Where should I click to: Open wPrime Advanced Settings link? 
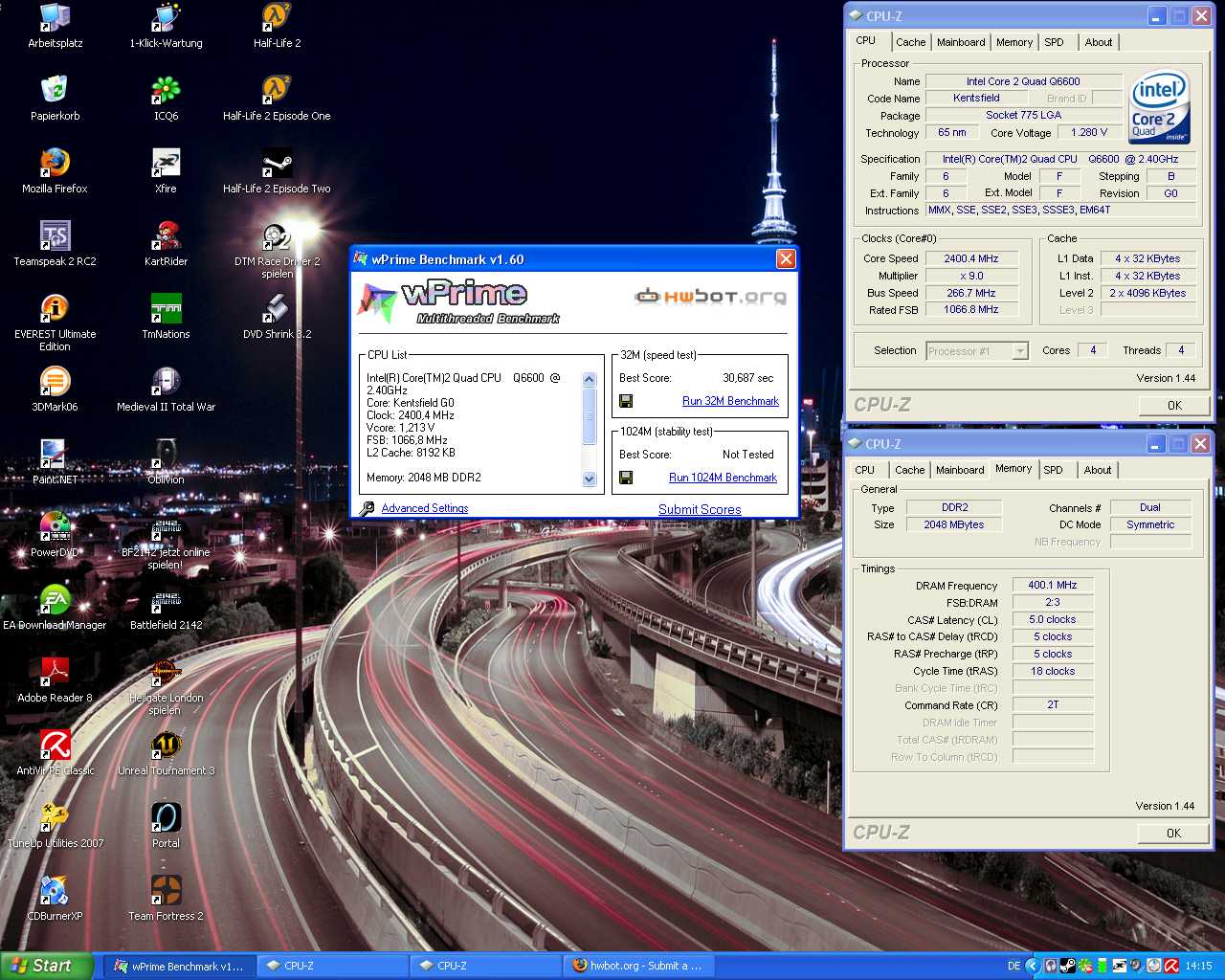[x=424, y=508]
